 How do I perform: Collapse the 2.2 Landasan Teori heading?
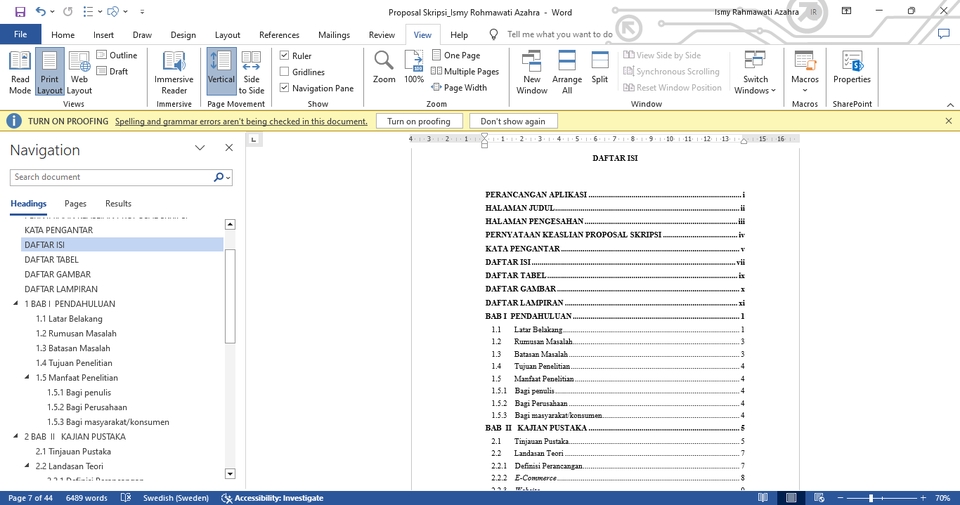pyautogui.click(x=27, y=466)
